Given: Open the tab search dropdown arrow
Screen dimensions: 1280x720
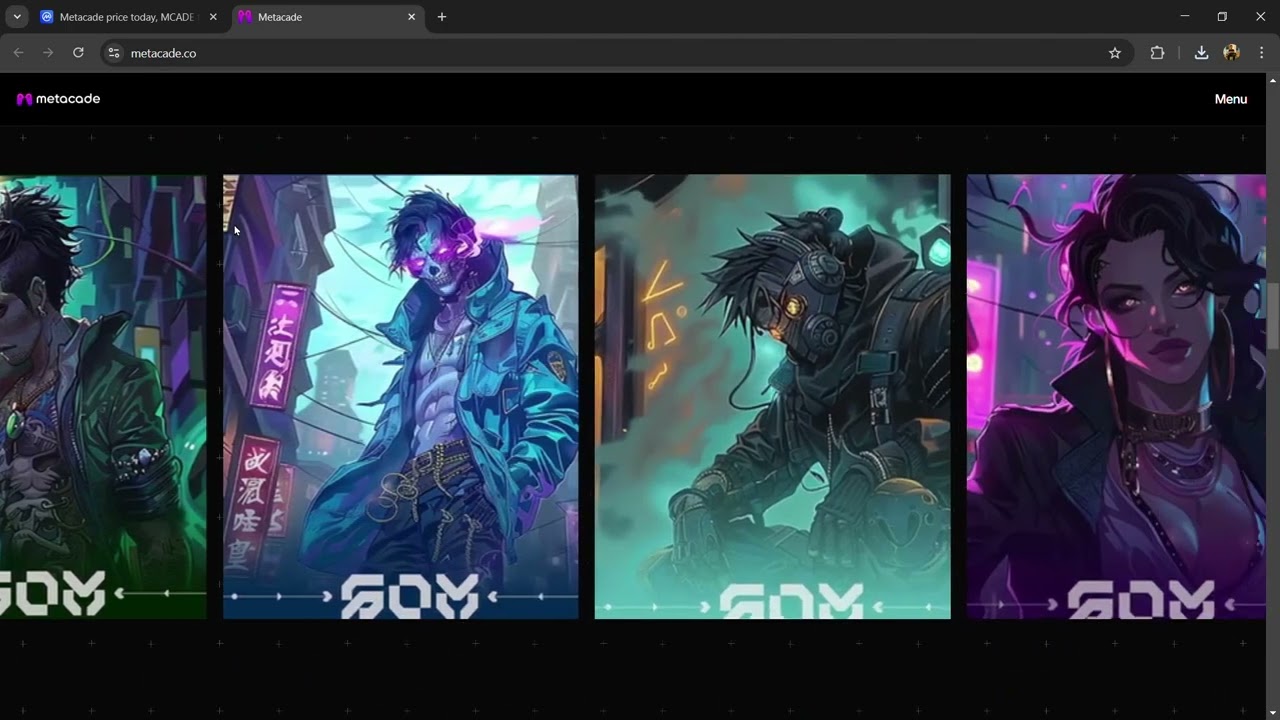Looking at the screenshot, I should 17,17.
